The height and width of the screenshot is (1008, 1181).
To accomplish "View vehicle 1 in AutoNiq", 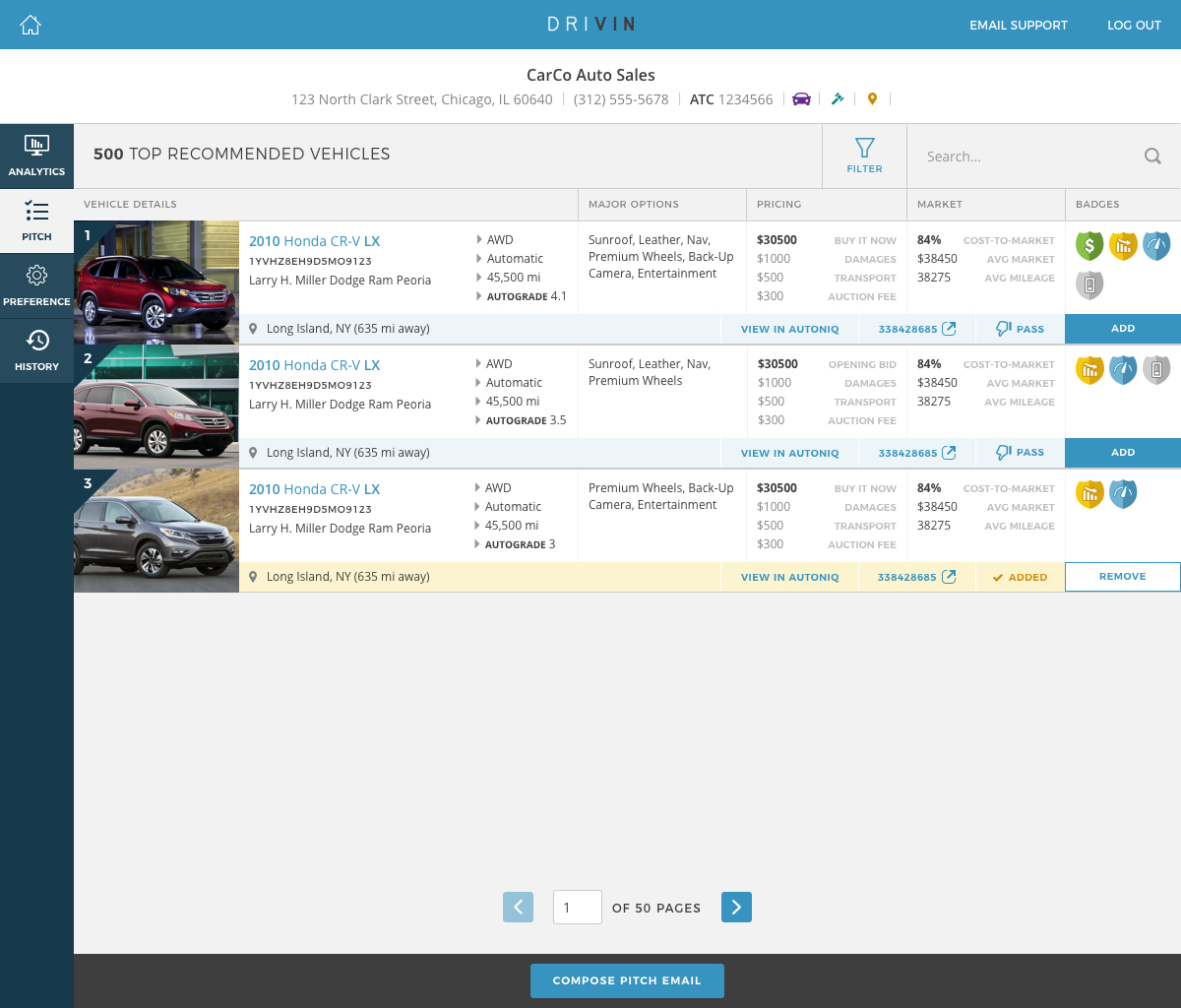I will tap(790, 329).
